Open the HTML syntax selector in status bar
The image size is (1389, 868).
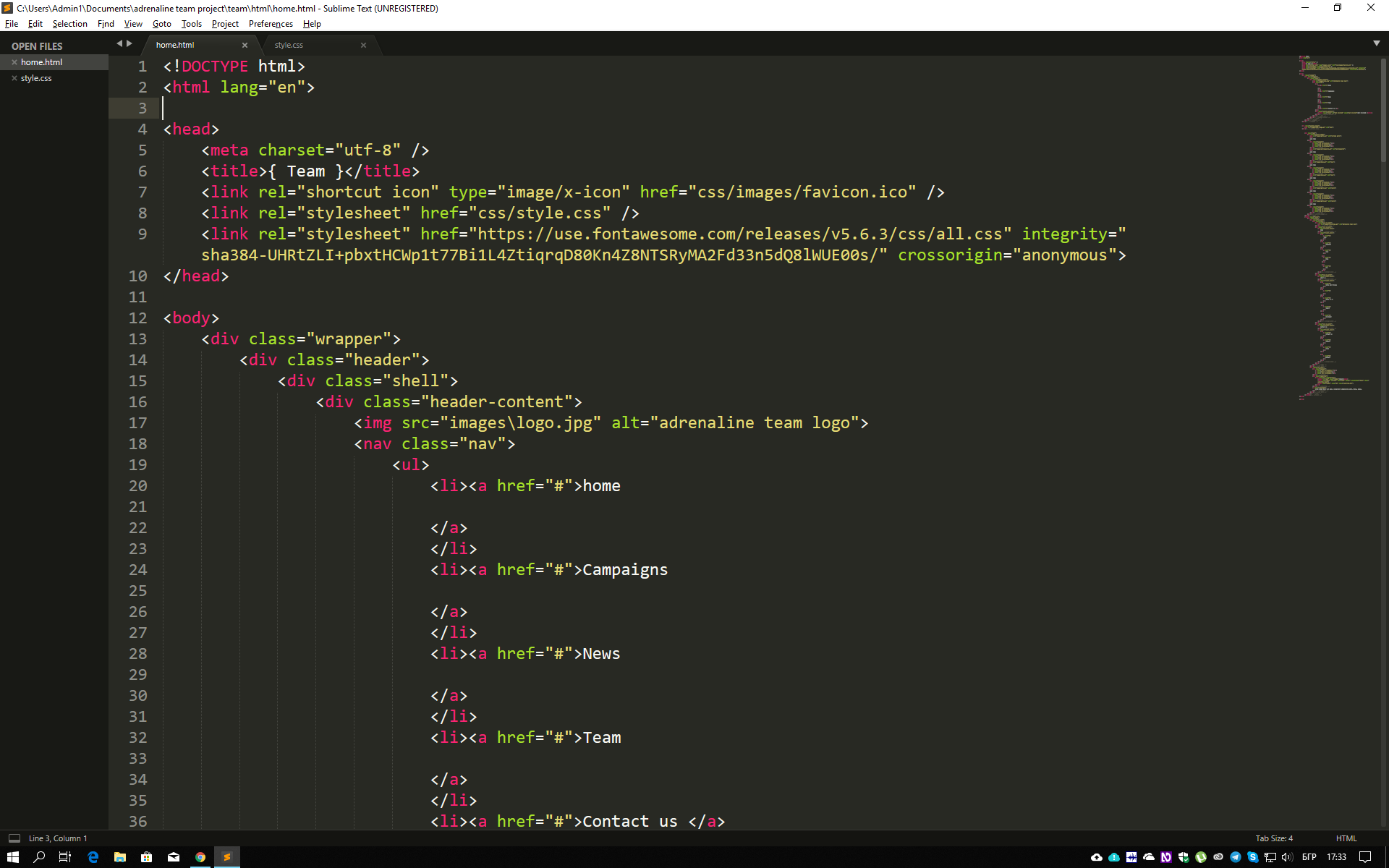click(1347, 838)
